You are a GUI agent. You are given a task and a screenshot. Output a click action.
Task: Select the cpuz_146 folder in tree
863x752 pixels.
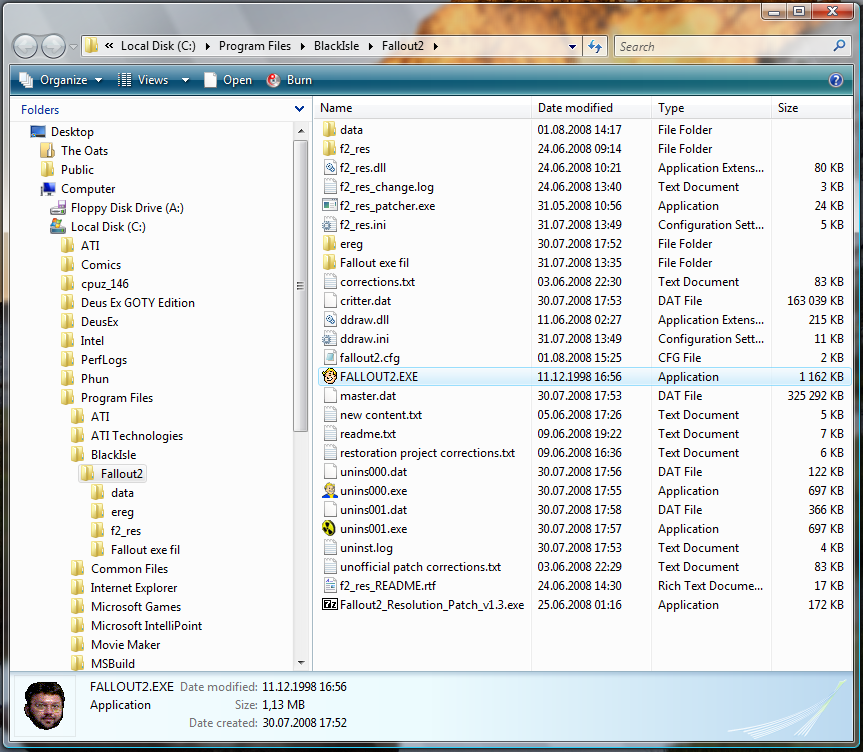(x=105, y=284)
